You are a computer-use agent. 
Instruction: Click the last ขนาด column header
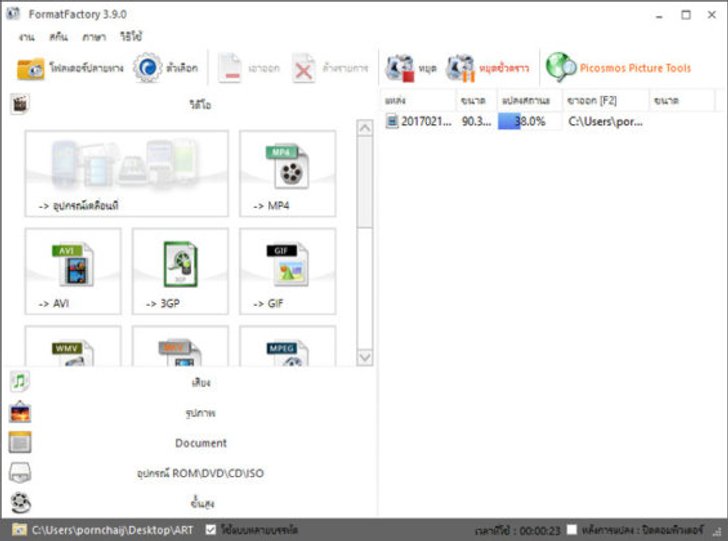coord(682,100)
